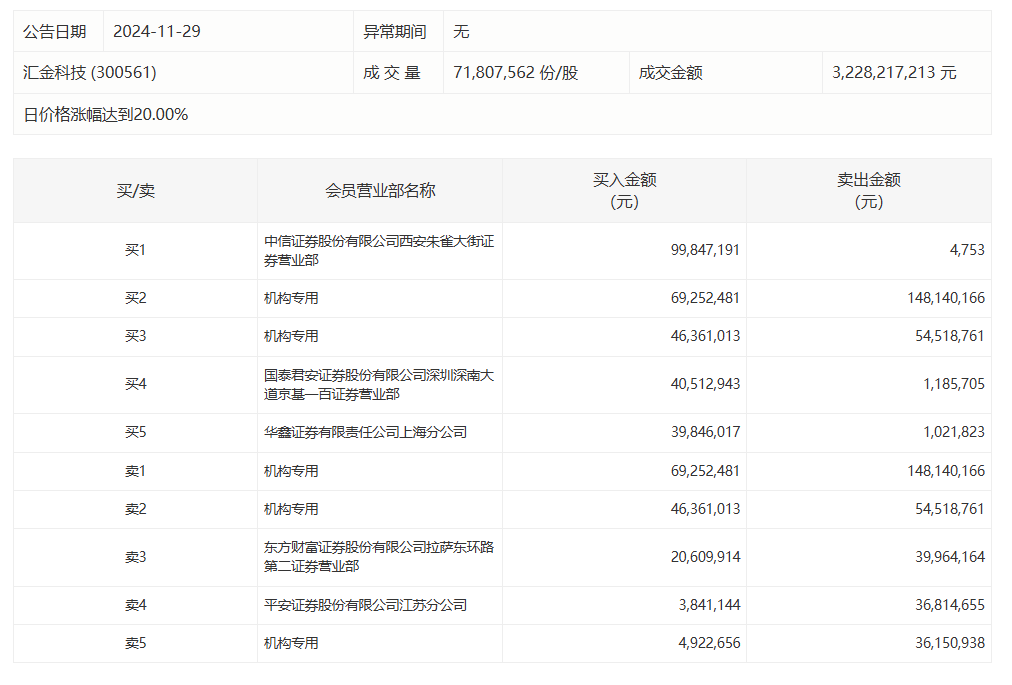Click the 成交量 value 71,807,562 份/股
Image resolution: width=1012 pixels, height=685 pixels.
click(515, 73)
